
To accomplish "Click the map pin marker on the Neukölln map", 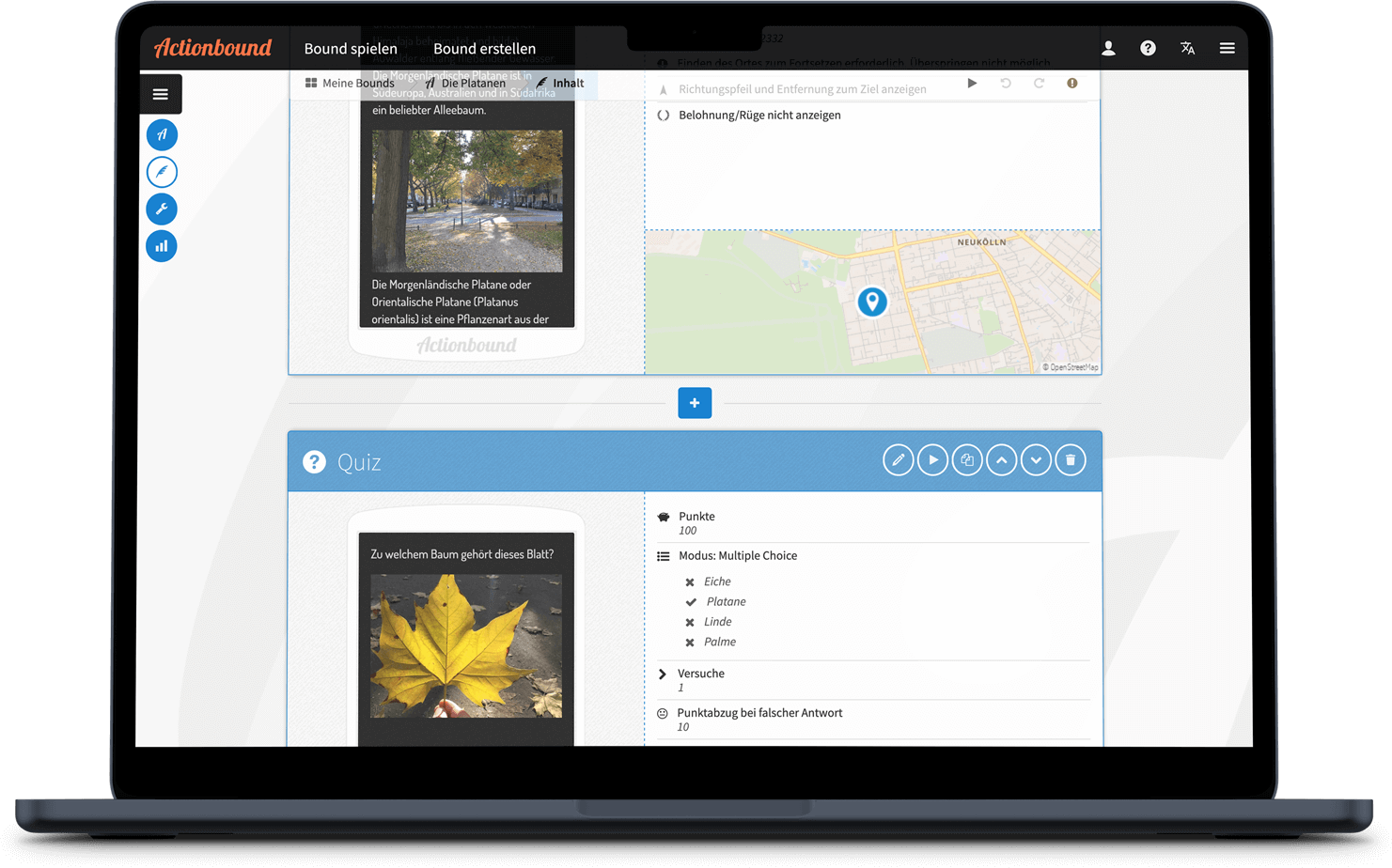I will tap(872, 301).
